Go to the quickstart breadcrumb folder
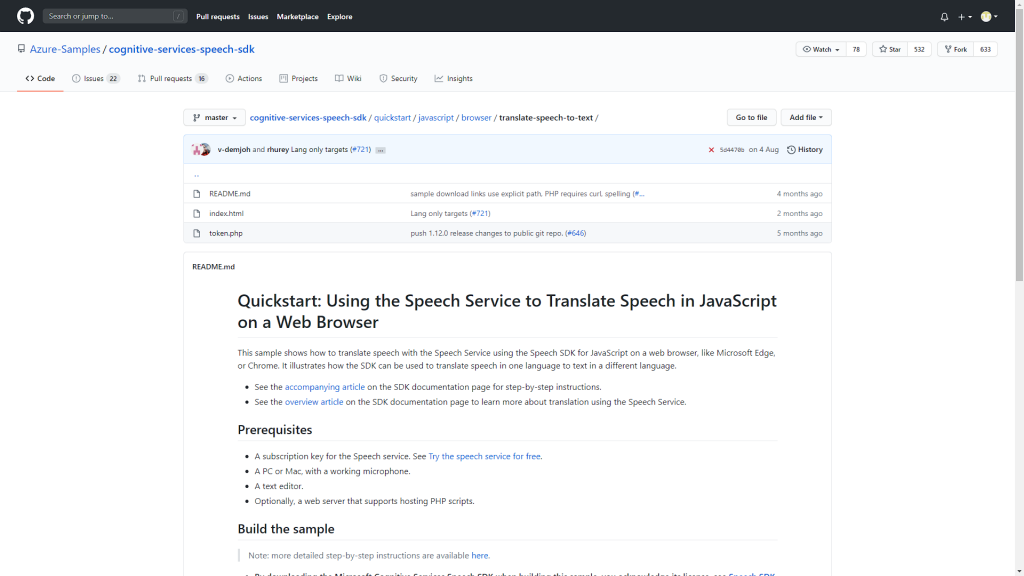The image size is (1024, 576). pyautogui.click(x=392, y=118)
